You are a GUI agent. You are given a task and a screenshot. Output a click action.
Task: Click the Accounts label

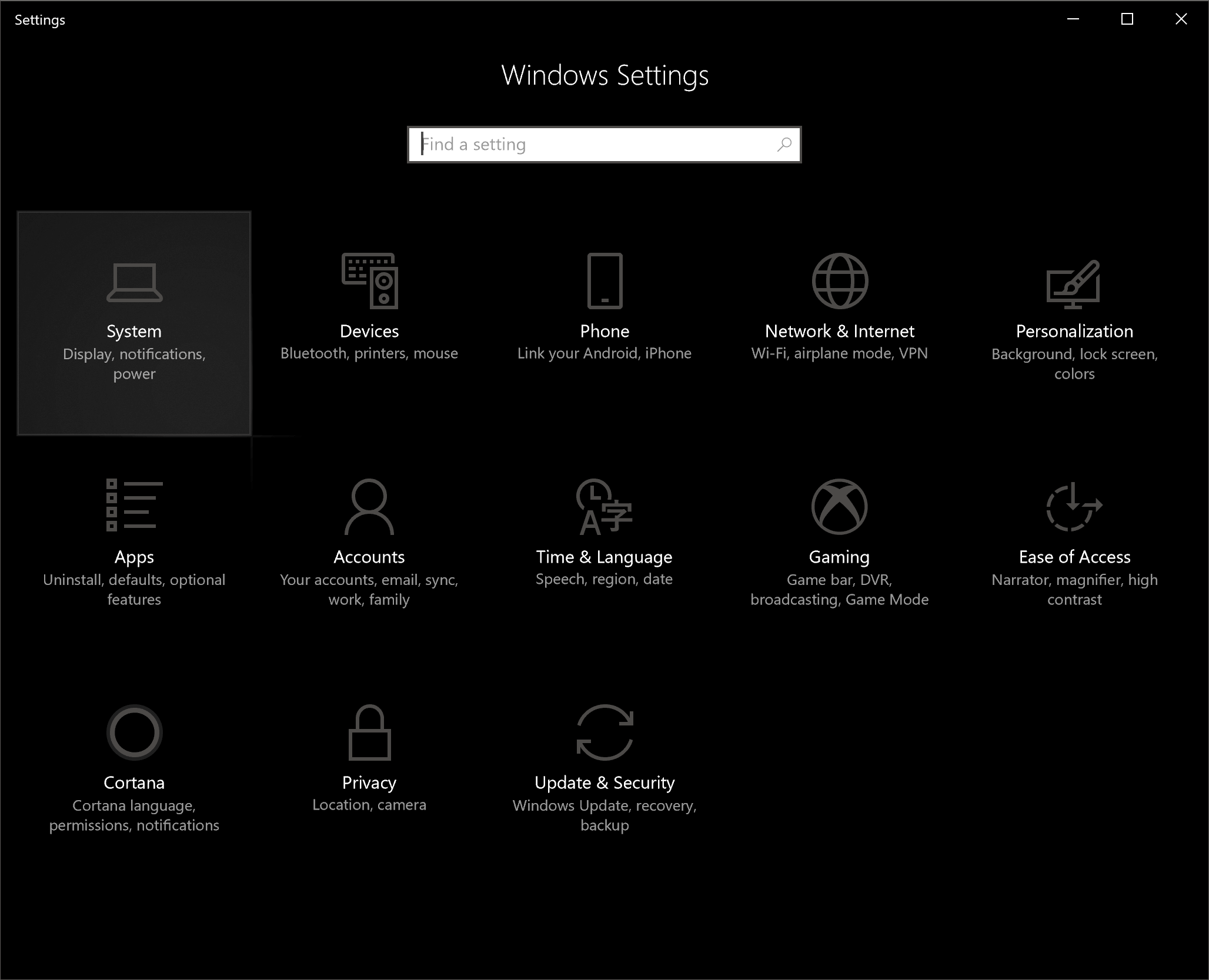click(369, 557)
